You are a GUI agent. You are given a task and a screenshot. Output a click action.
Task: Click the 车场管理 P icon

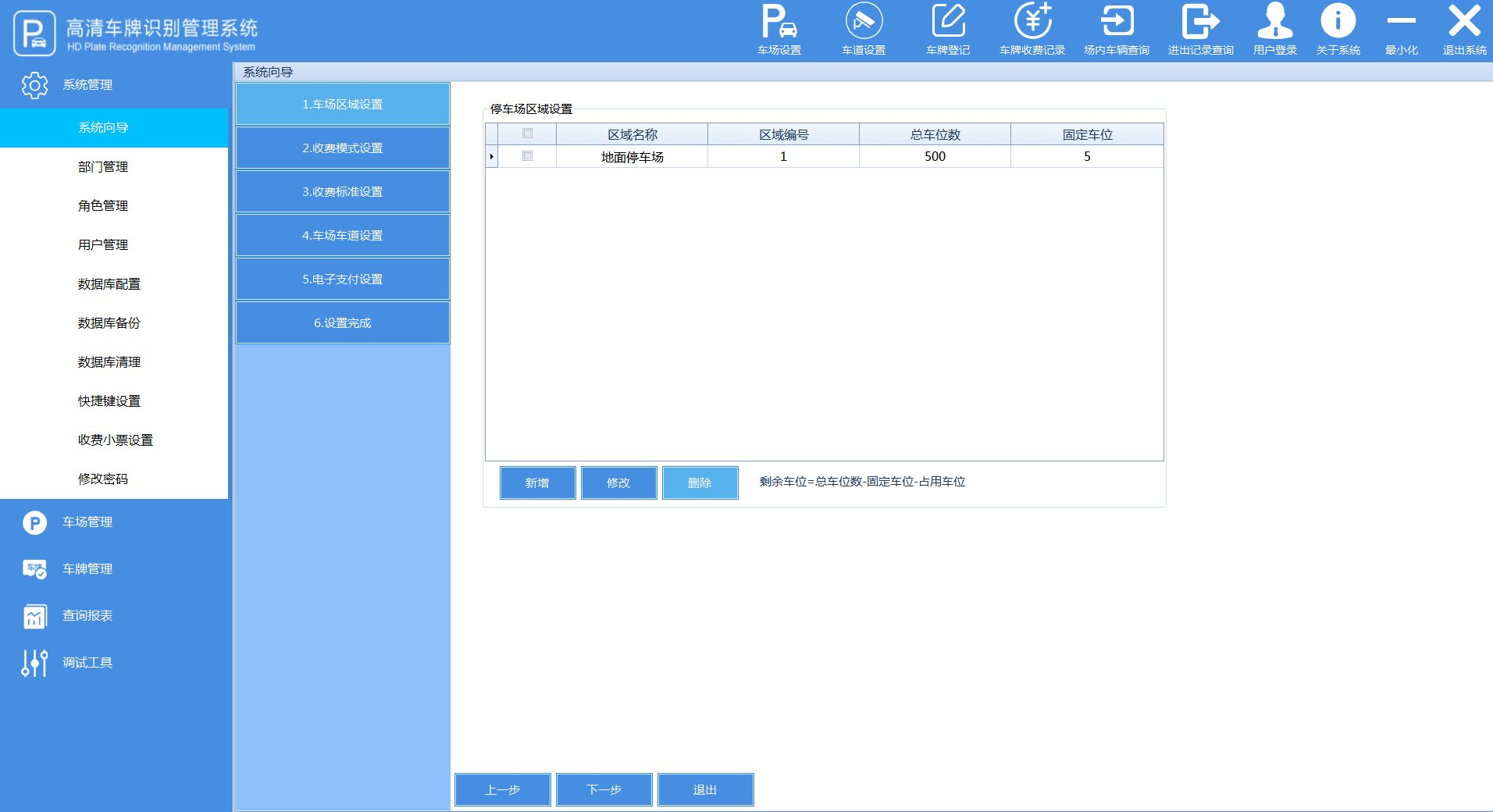pos(34,522)
